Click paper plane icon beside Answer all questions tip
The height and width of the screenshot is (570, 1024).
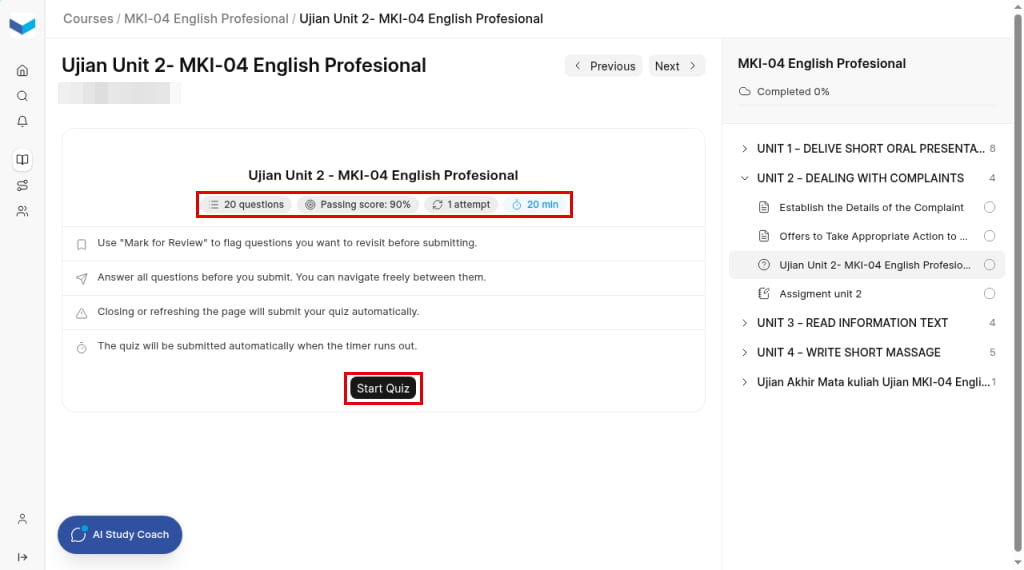coord(82,279)
